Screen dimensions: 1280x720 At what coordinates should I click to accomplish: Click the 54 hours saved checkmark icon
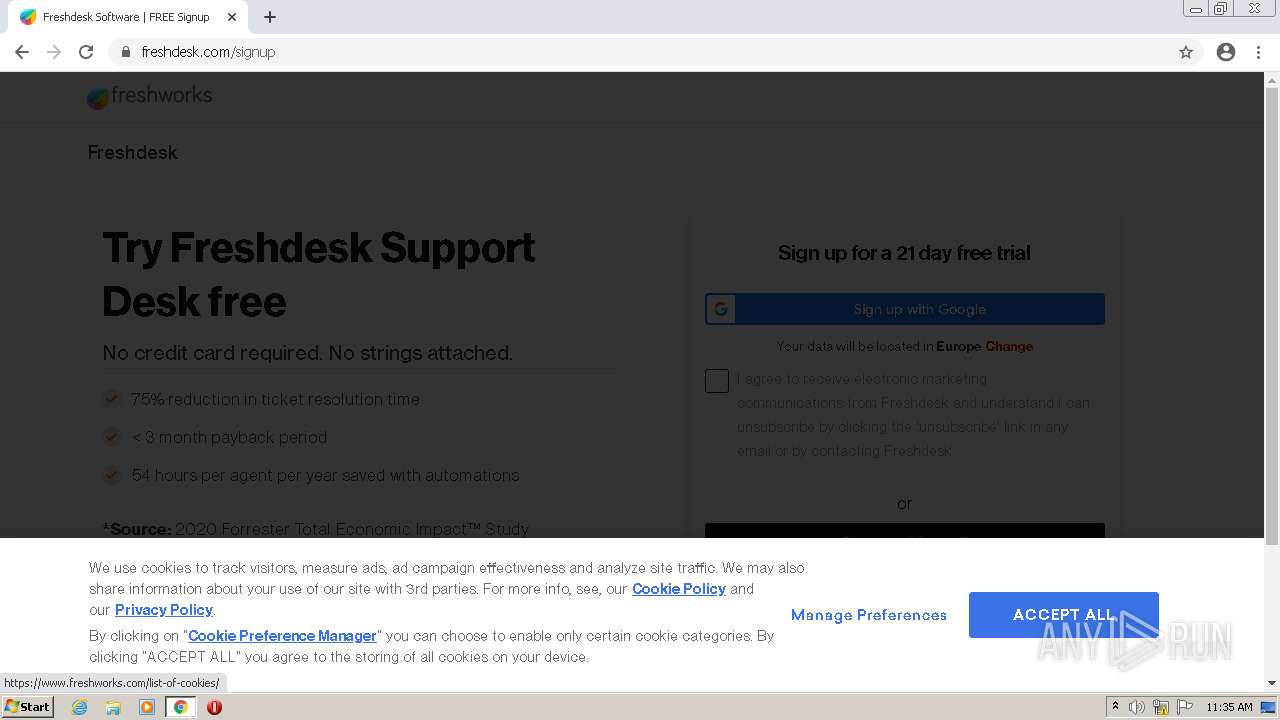click(112, 475)
